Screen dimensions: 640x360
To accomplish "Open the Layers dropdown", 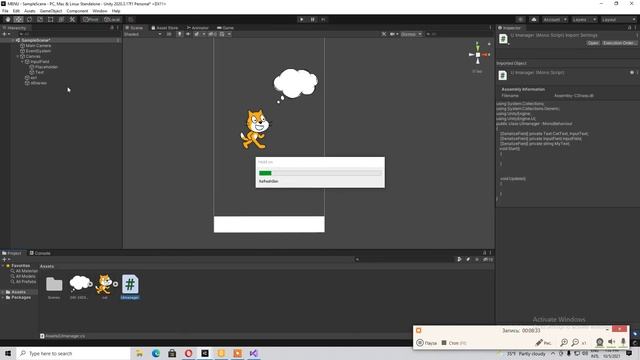I will click(584, 19).
